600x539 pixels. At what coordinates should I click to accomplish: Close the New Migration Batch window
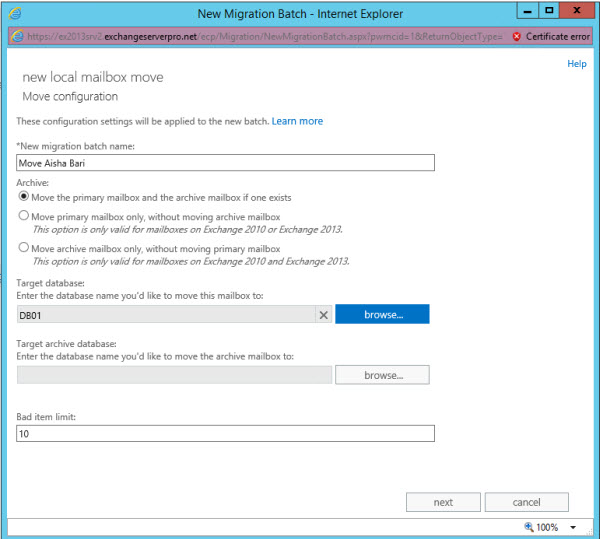coord(578,12)
